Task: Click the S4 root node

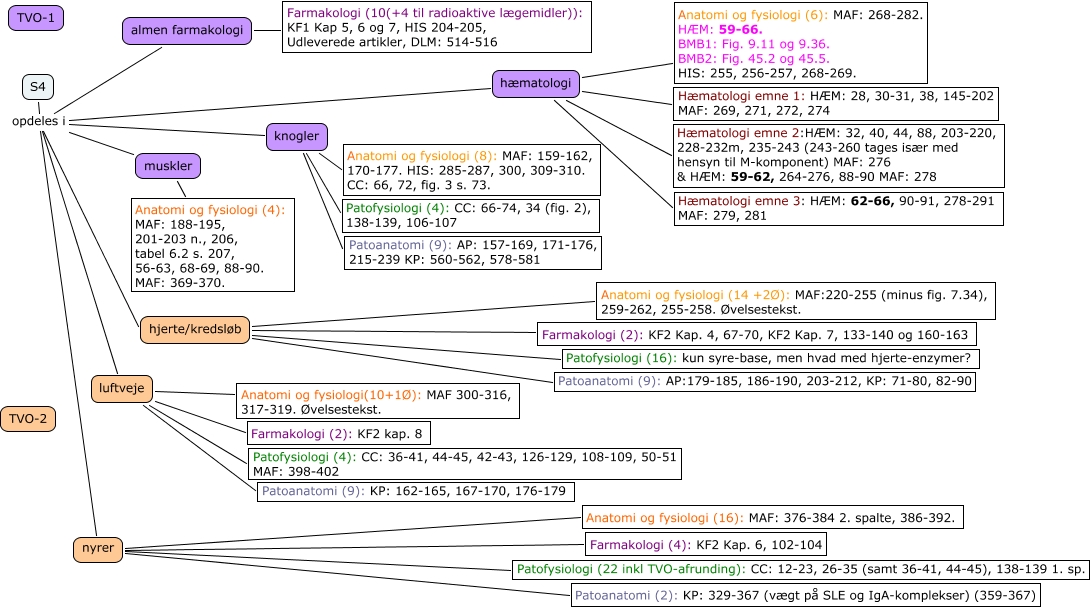Action: click(37, 87)
